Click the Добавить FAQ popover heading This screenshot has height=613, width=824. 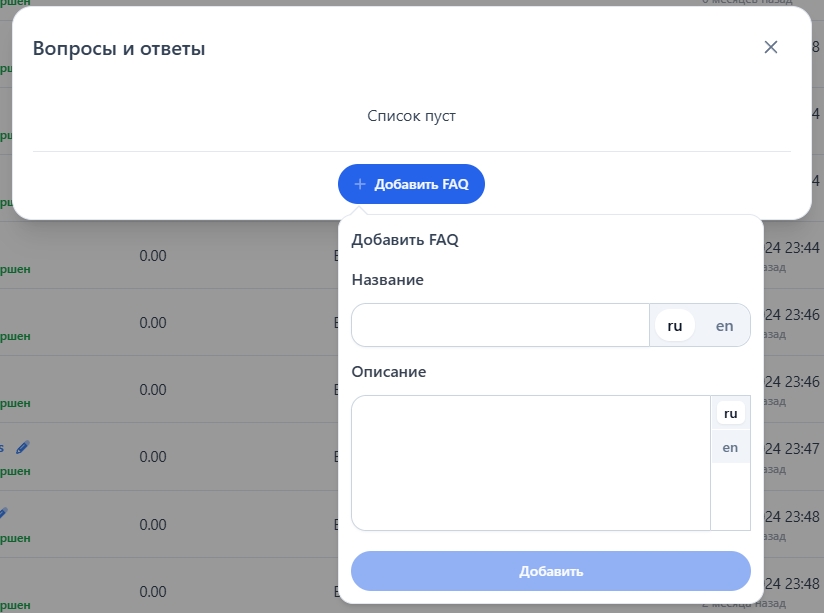pos(405,240)
